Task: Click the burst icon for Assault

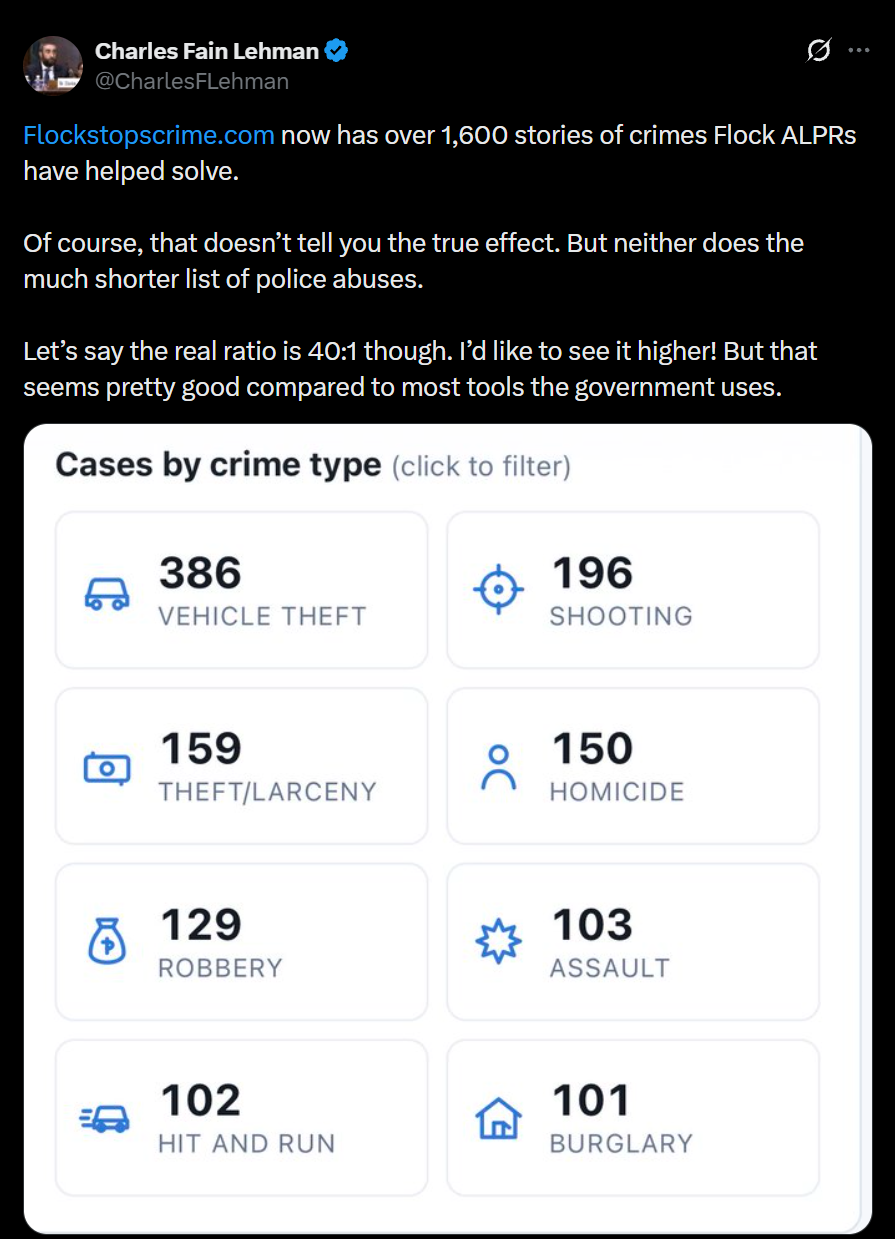Action: coord(498,942)
